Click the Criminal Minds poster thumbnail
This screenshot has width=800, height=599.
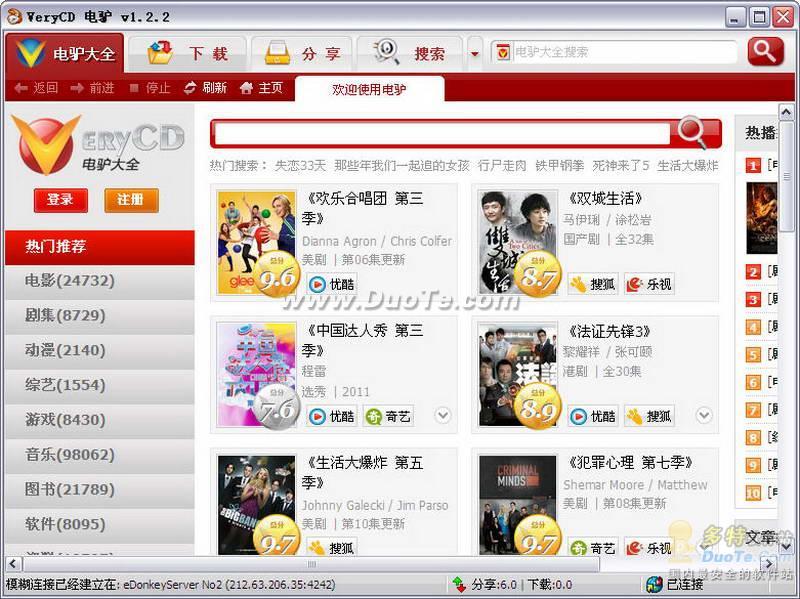(518, 505)
